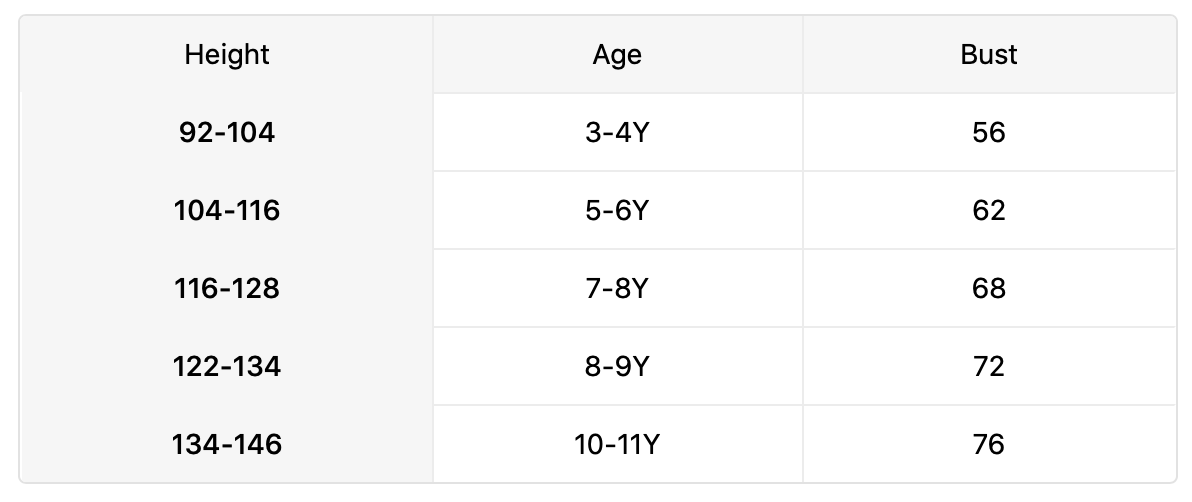Select the 92-104 height cell
The image size is (1192, 502).
tap(227, 133)
